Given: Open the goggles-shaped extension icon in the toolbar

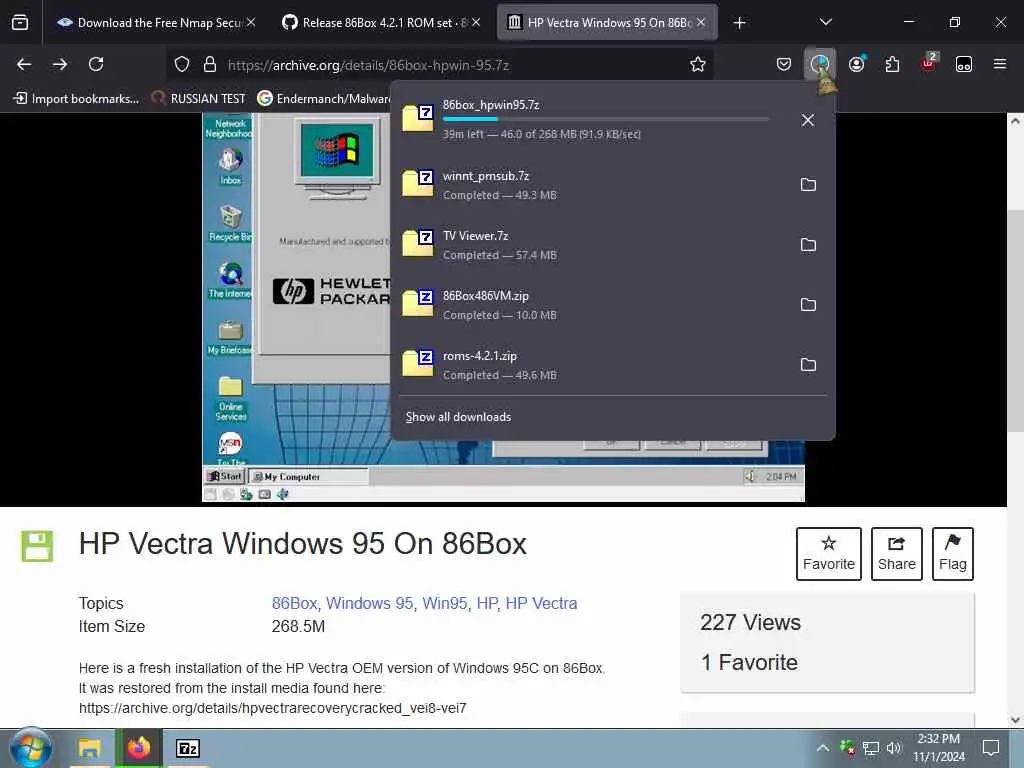Looking at the screenshot, I should tap(964, 64).
